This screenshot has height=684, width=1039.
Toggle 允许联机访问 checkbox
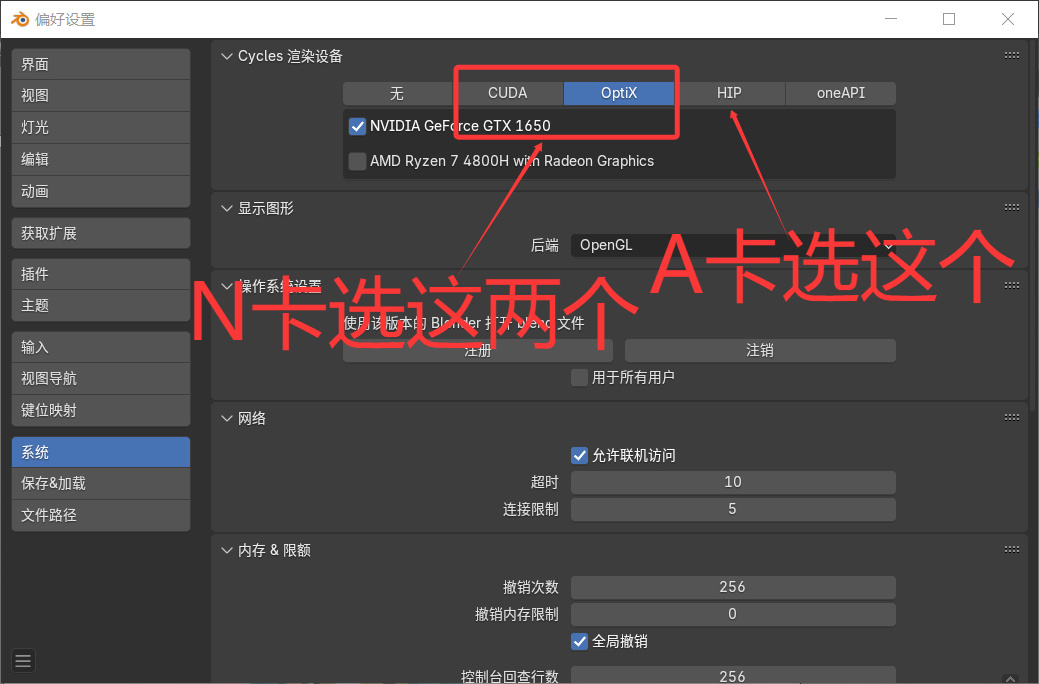579,455
